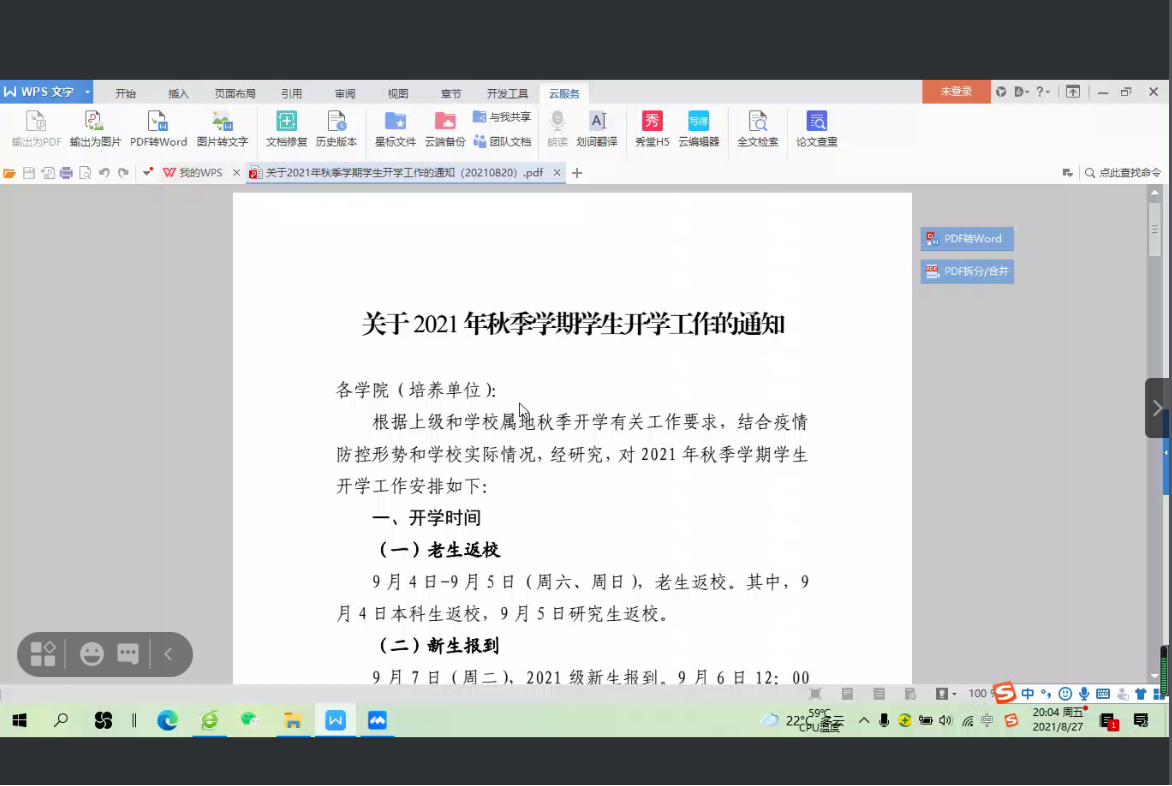The width and height of the screenshot is (1172, 786).
Task: Launch the 秀堂H5 tool
Action: tap(652, 129)
